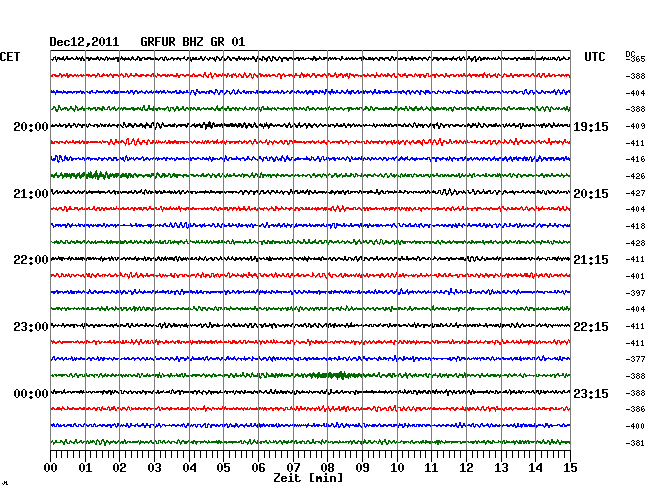Click the DC offset value -377
Screen dimensions: 650x494
click(x=635, y=359)
